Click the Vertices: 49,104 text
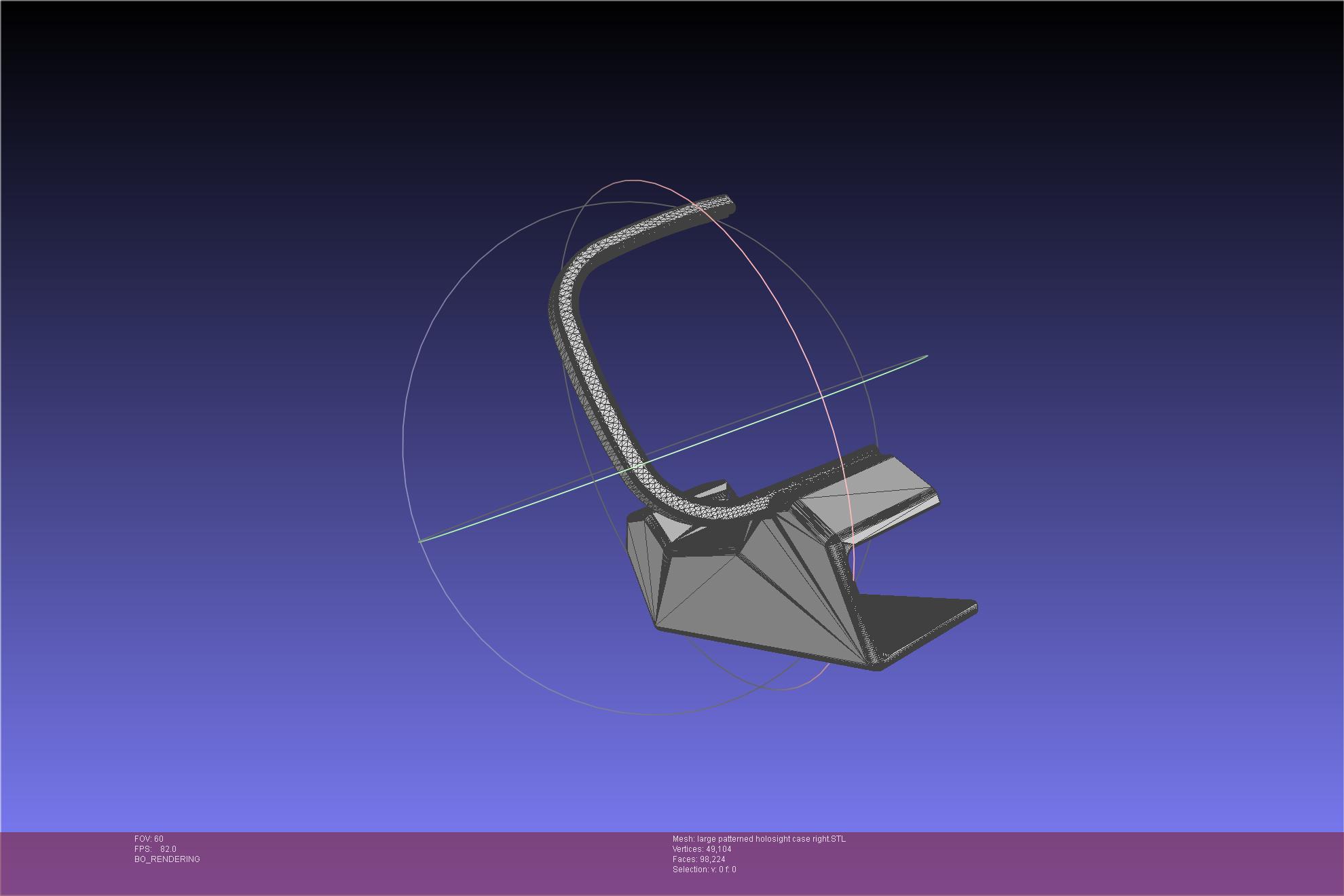Image resolution: width=1344 pixels, height=896 pixels. tap(702, 849)
